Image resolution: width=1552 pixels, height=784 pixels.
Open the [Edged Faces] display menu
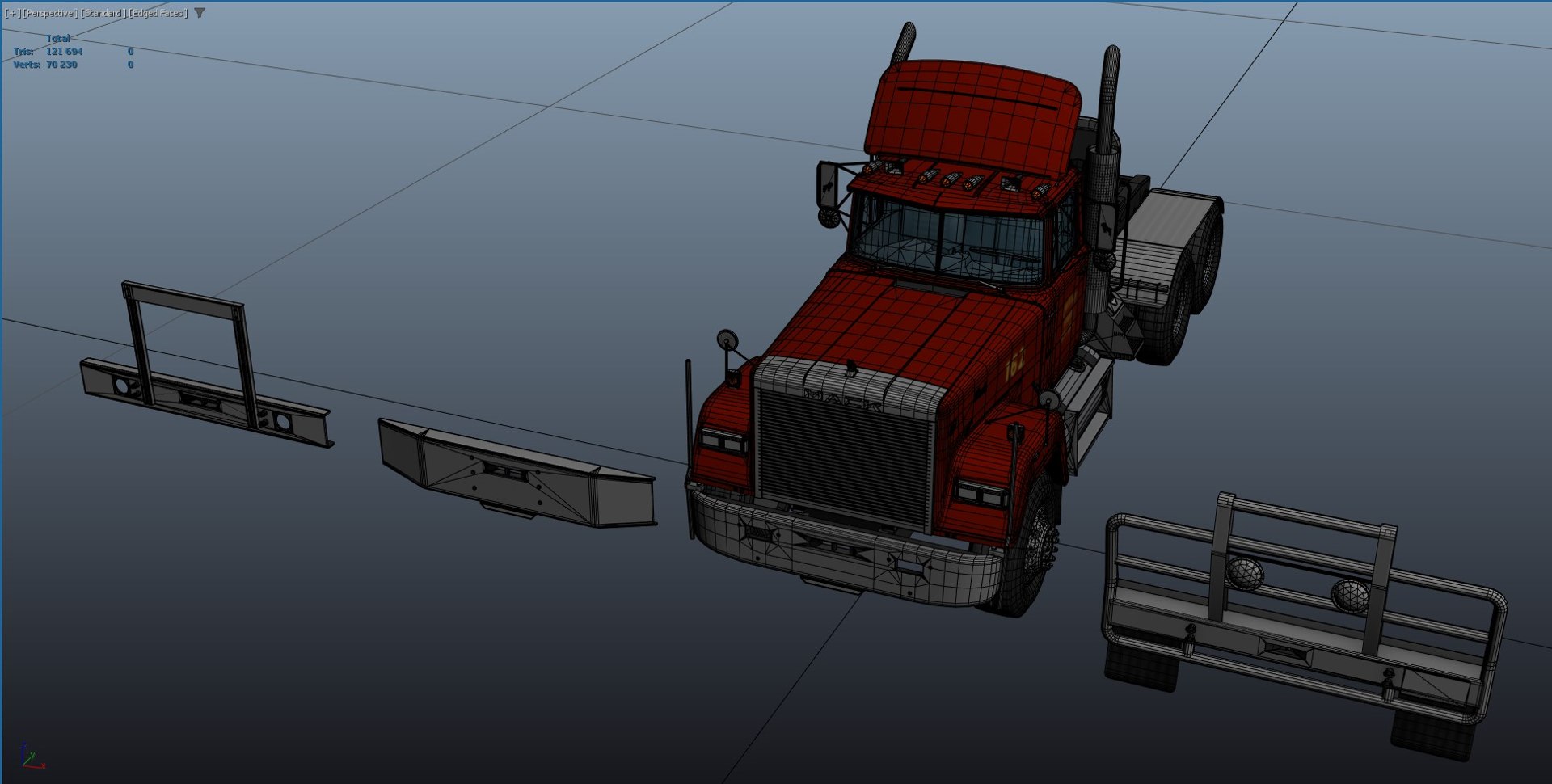pyautogui.click(x=158, y=13)
